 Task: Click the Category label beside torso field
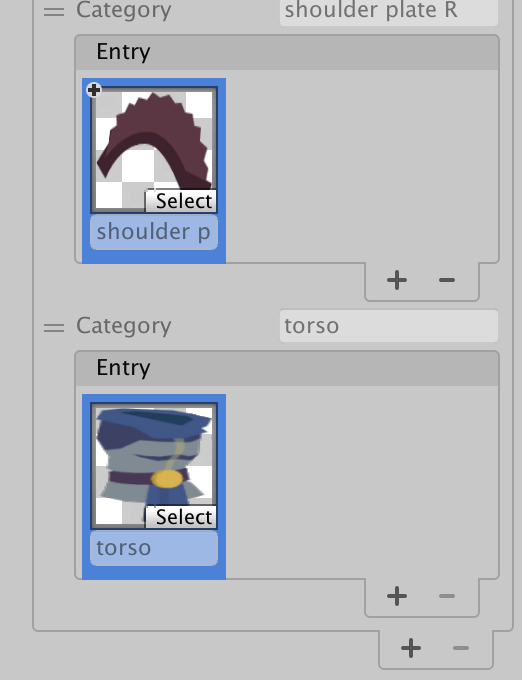pos(124,326)
